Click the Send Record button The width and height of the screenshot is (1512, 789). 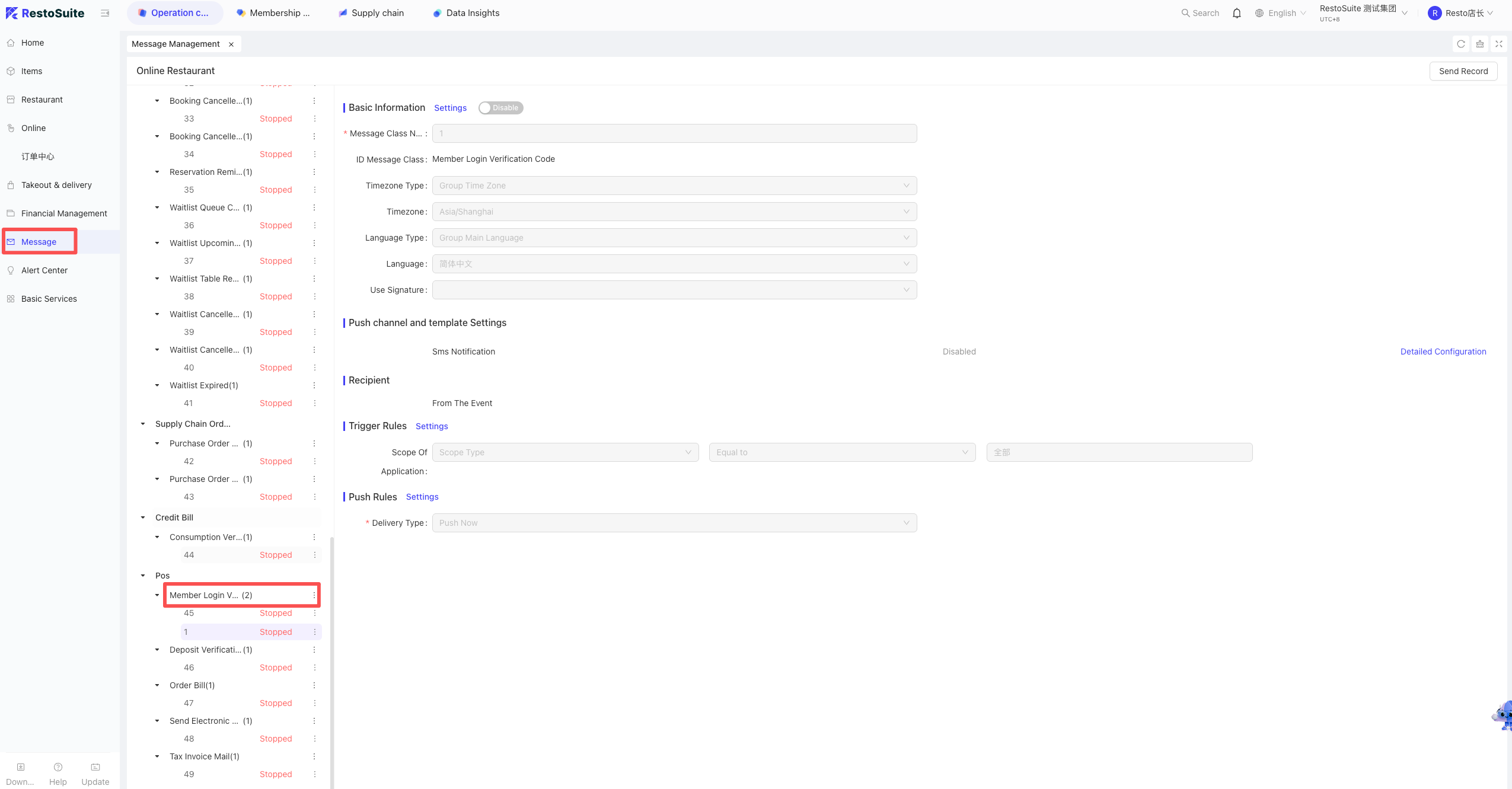click(x=1463, y=71)
